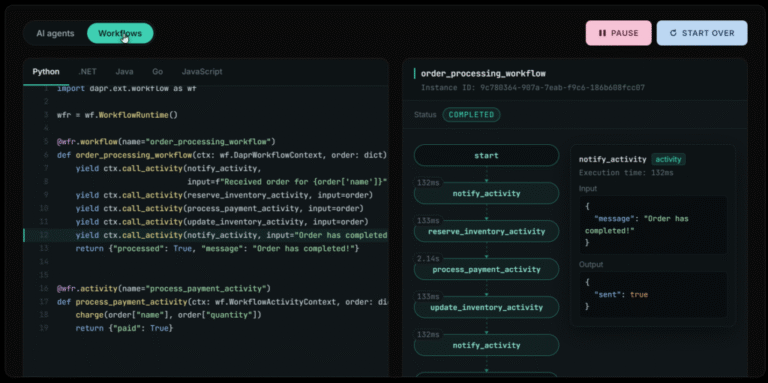Click line 11 update_inventory_activity call
The image size is (768, 383).
pyautogui.click(x=222, y=222)
